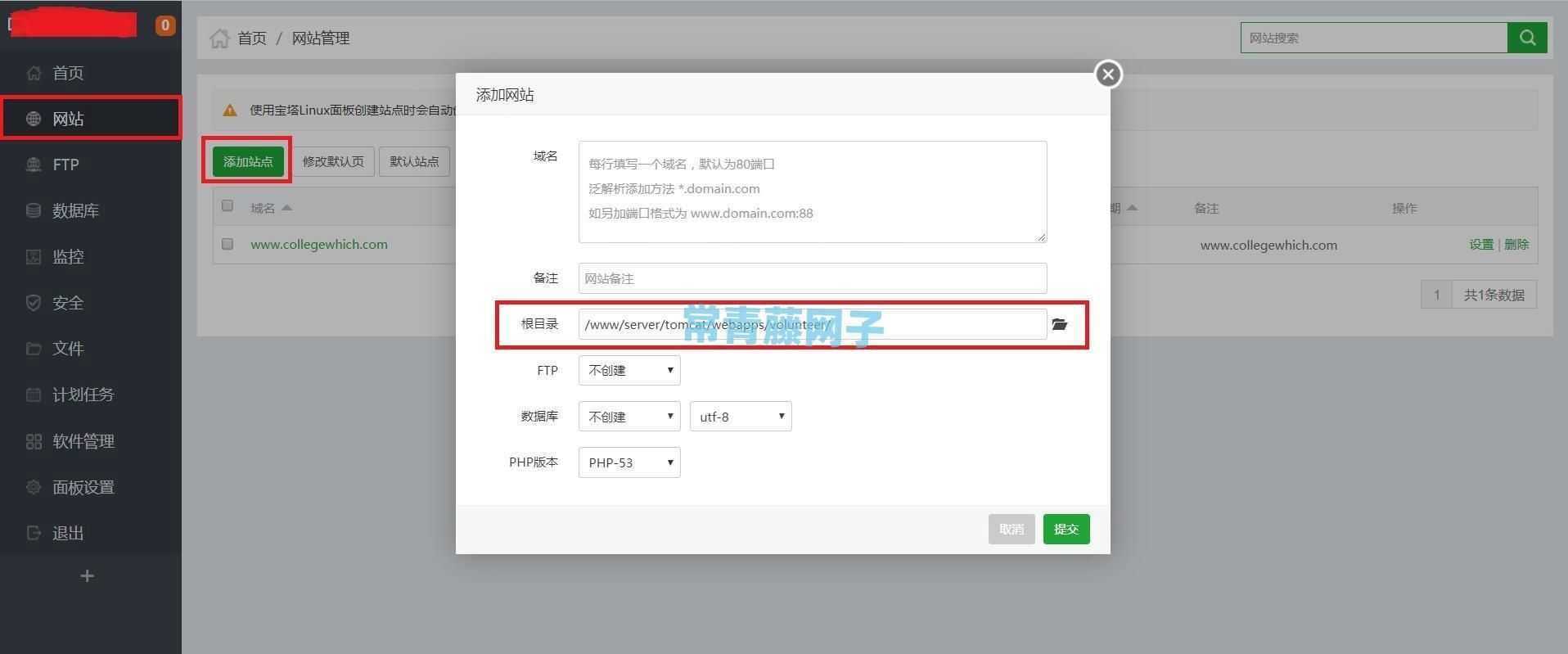Open the utf-8 encoding dropdown

pyautogui.click(x=741, y=417)
